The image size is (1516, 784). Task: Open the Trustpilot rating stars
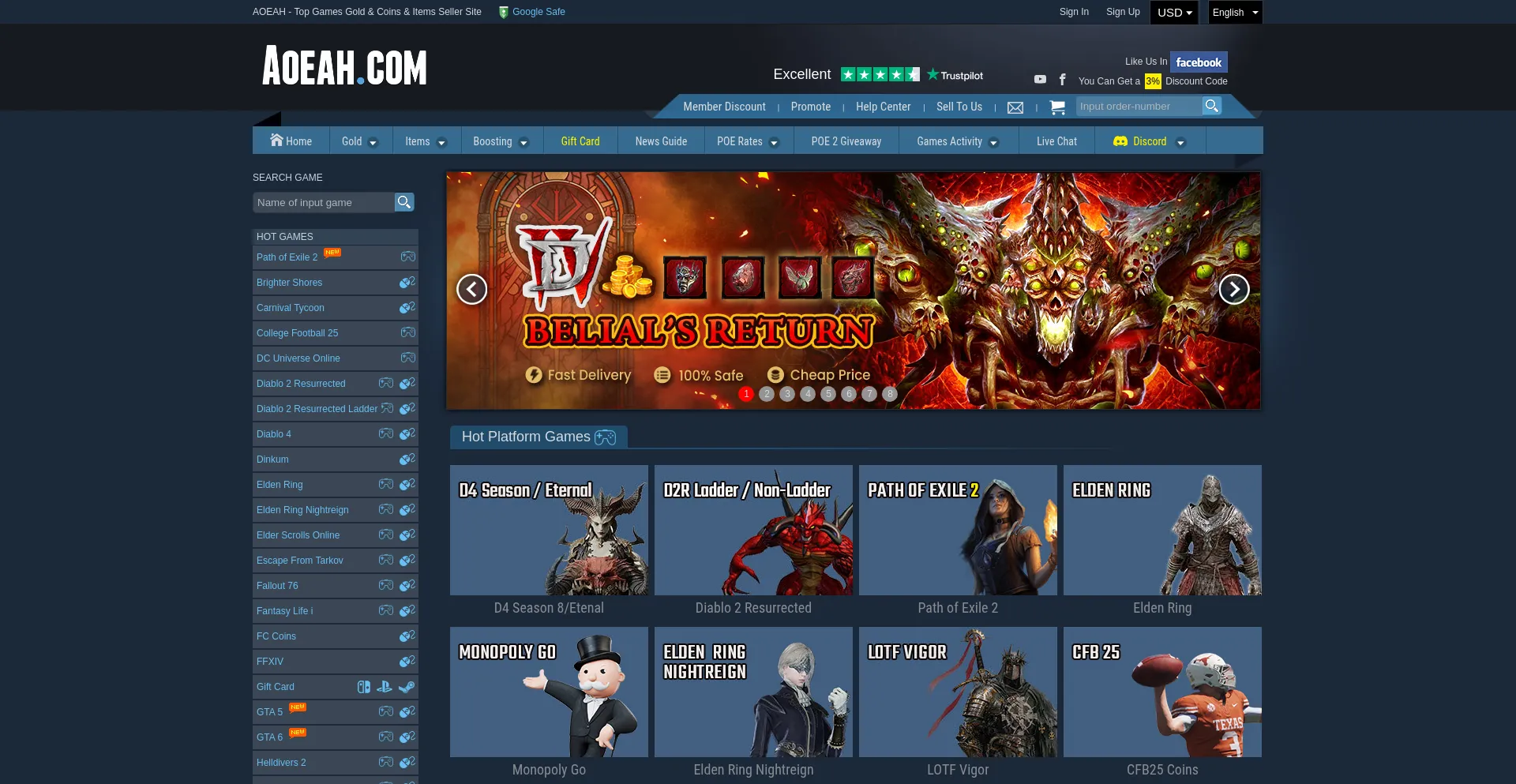click(880, 74)
